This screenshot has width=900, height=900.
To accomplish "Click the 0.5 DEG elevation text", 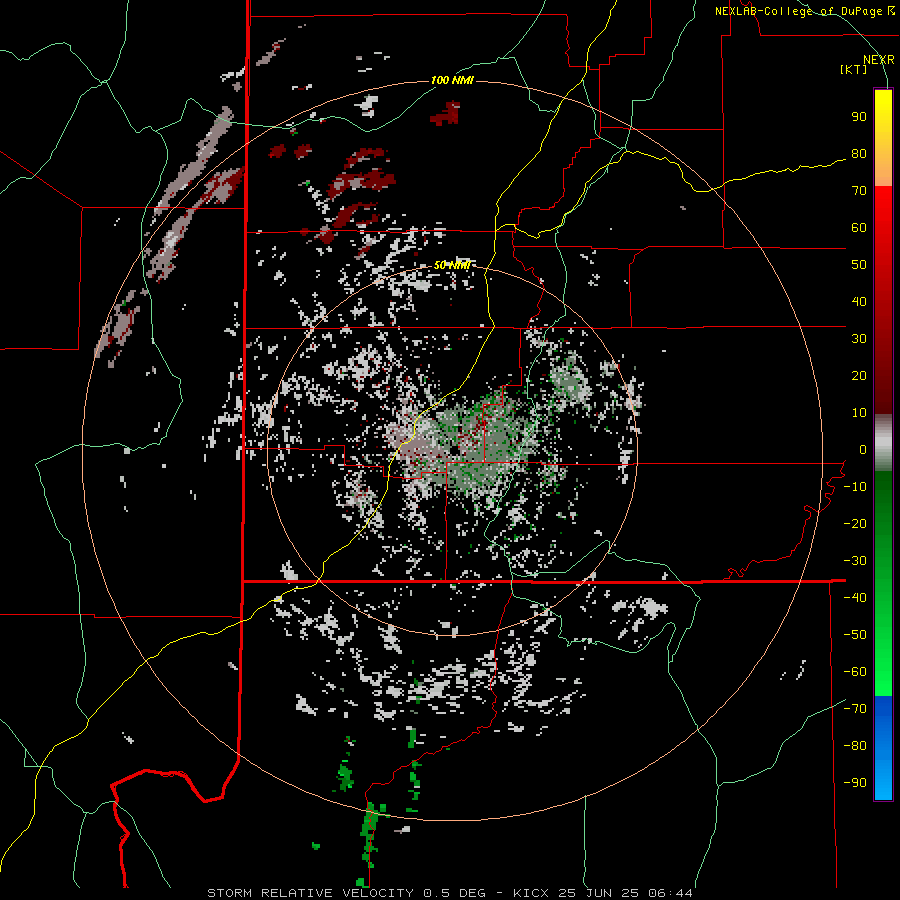I will tap(454, 893).
